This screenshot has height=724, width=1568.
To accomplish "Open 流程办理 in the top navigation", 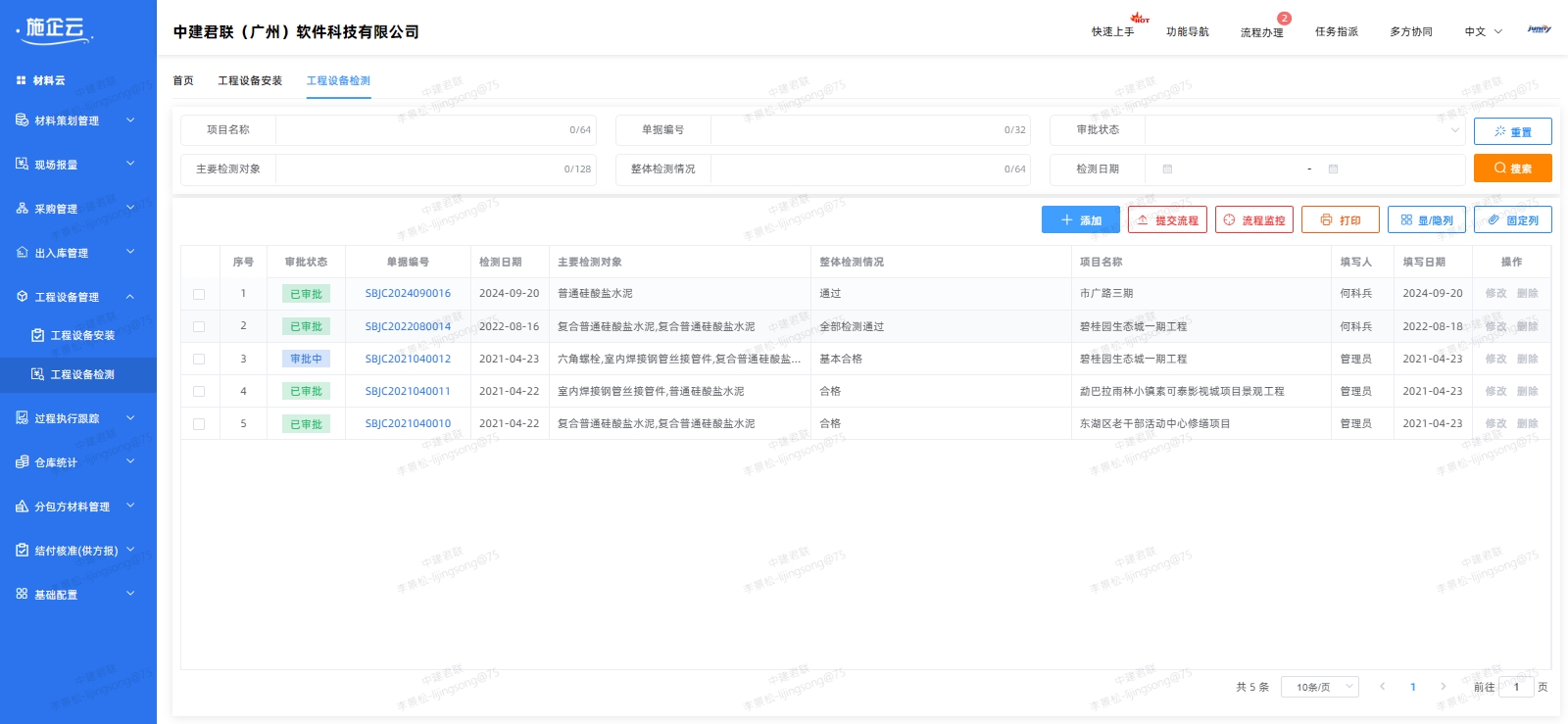I will click(x=1261, y=32).
